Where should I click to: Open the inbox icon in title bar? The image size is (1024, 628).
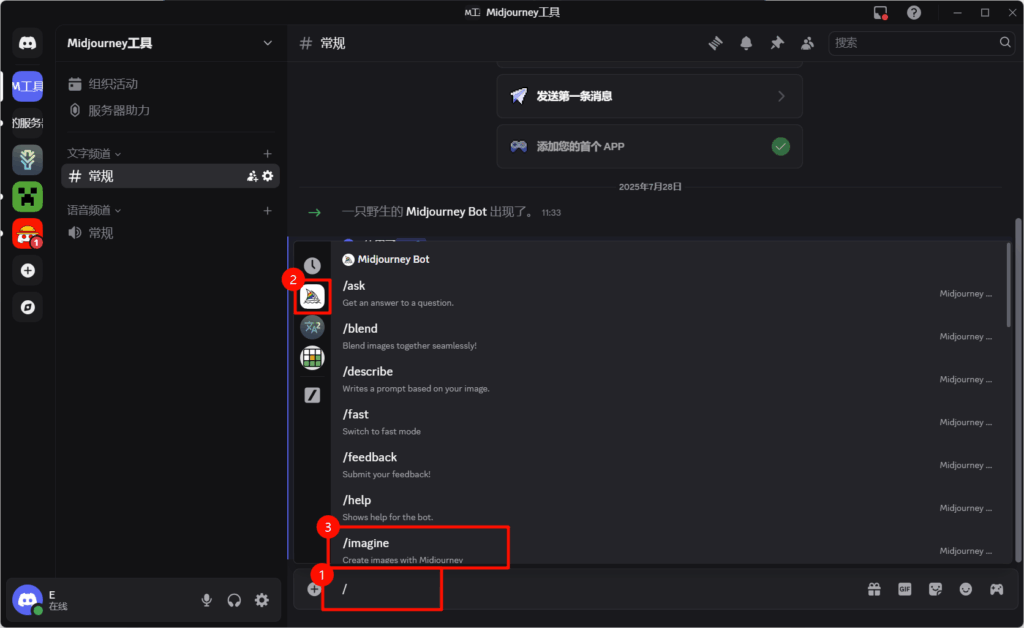(x=880, y=12)
